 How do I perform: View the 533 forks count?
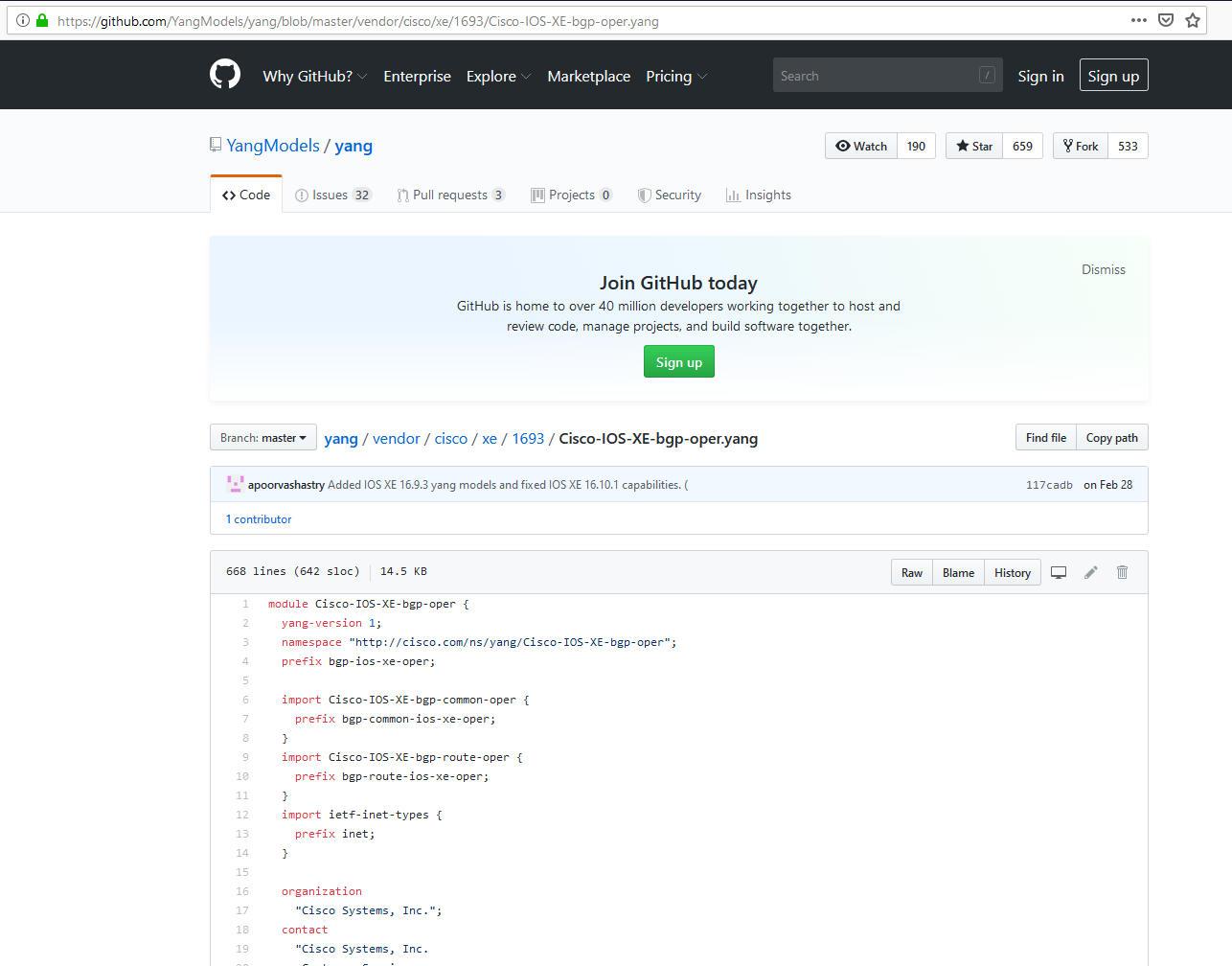coord(1129,146)
